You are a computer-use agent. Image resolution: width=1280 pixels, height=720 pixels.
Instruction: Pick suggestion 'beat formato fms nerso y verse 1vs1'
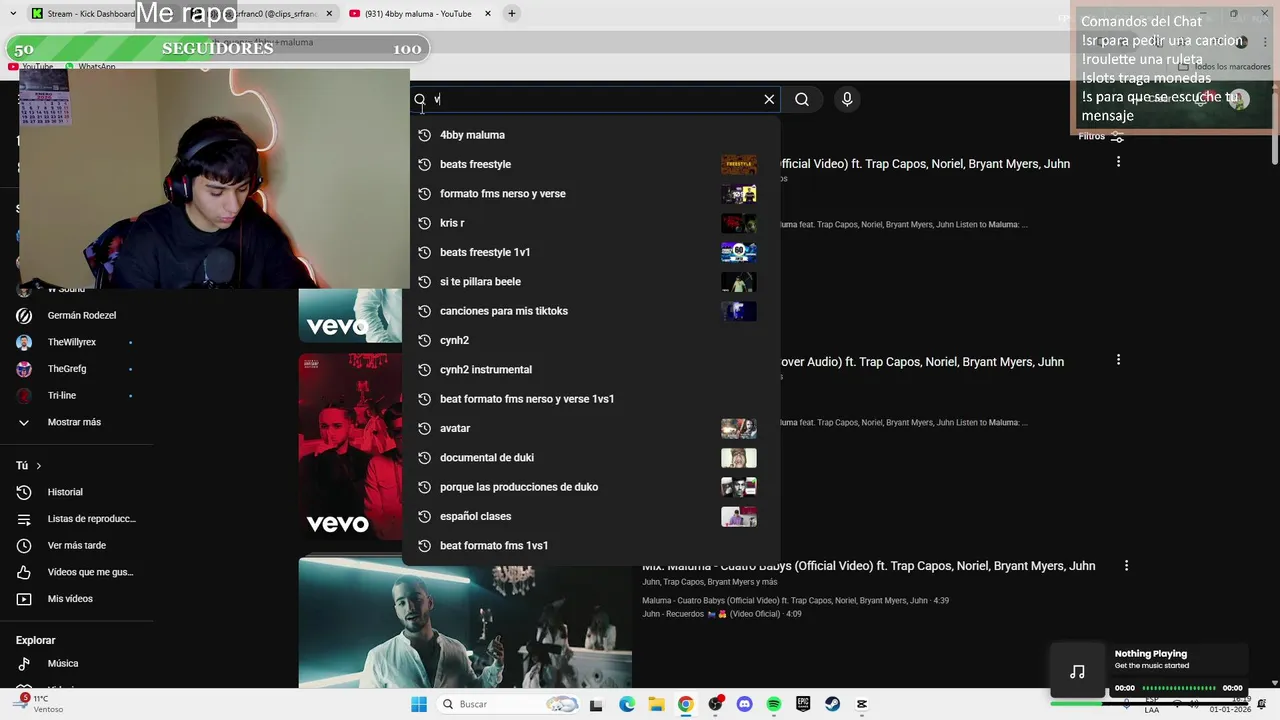point(592,399)
